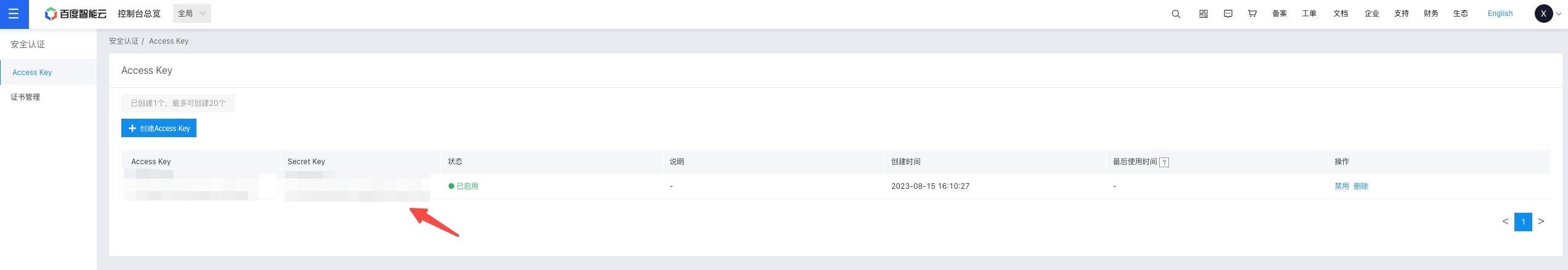Click the Baidu AI Cloud logo
1568x270 pixels.
[76, 14]
